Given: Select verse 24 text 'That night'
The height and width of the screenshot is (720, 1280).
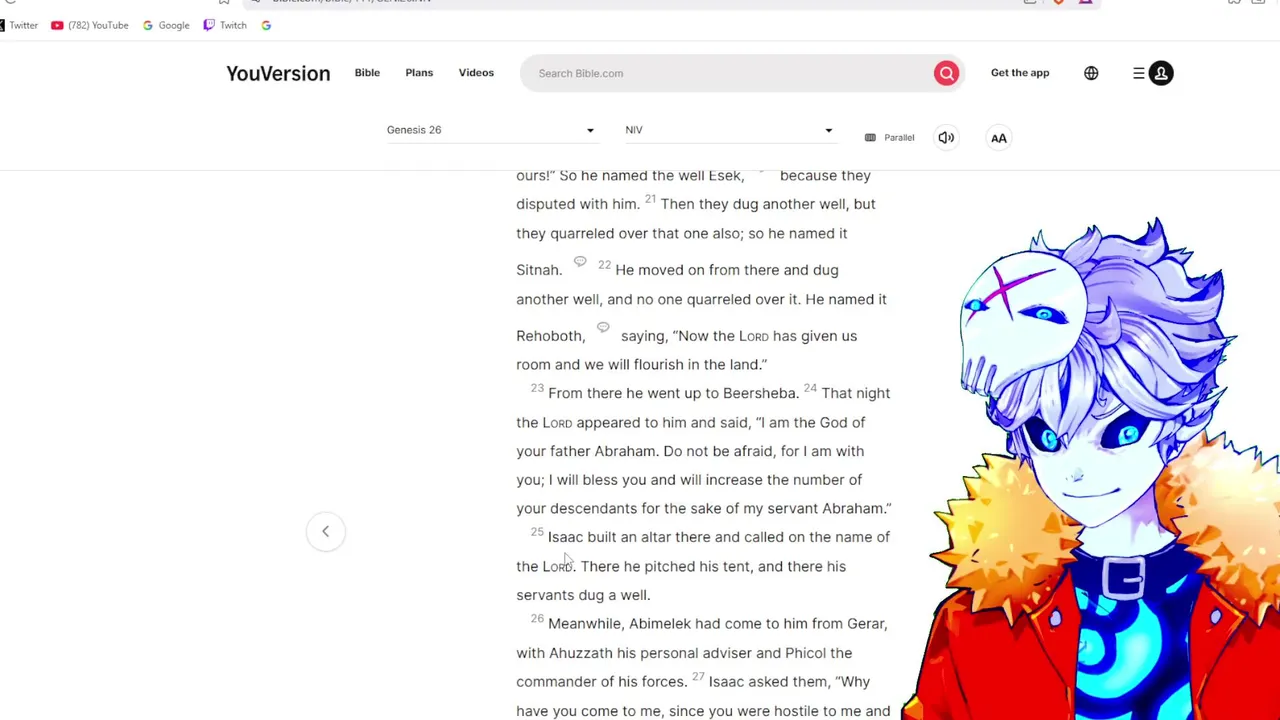Looking at the screenshot, I should coord(855,393).
